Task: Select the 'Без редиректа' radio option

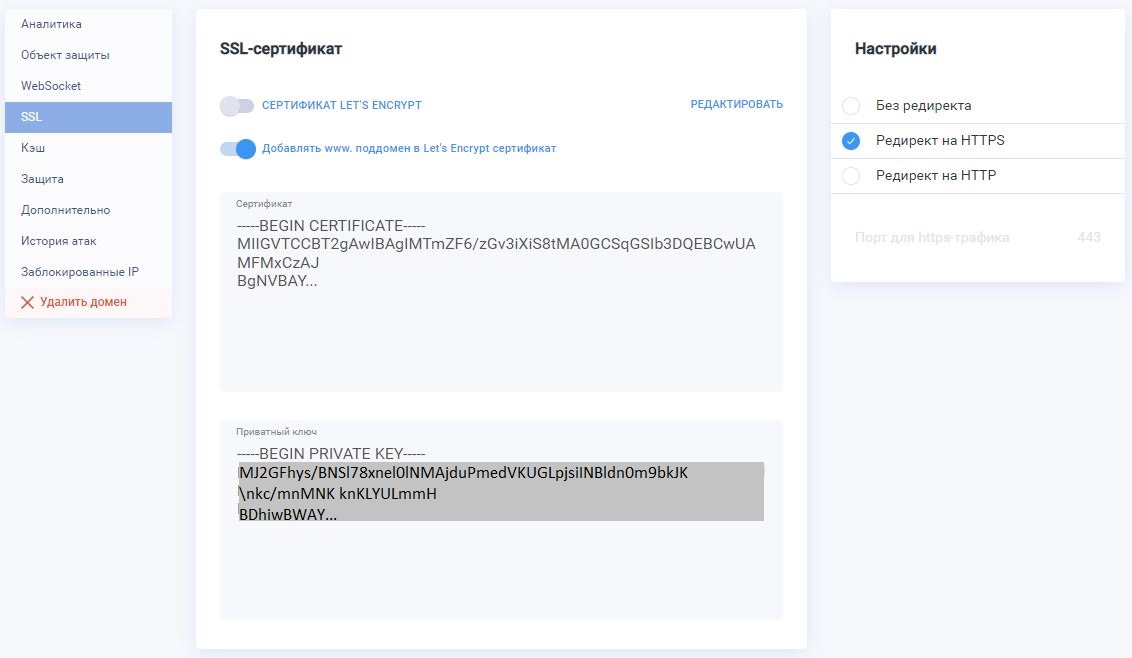Action: (851, 106)
